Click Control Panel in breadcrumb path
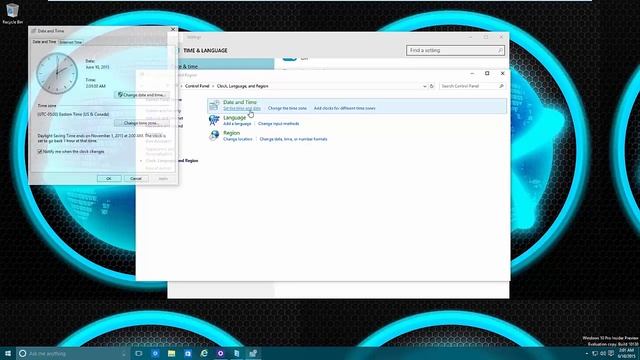 pyautogui.click(x=197, y=86)
